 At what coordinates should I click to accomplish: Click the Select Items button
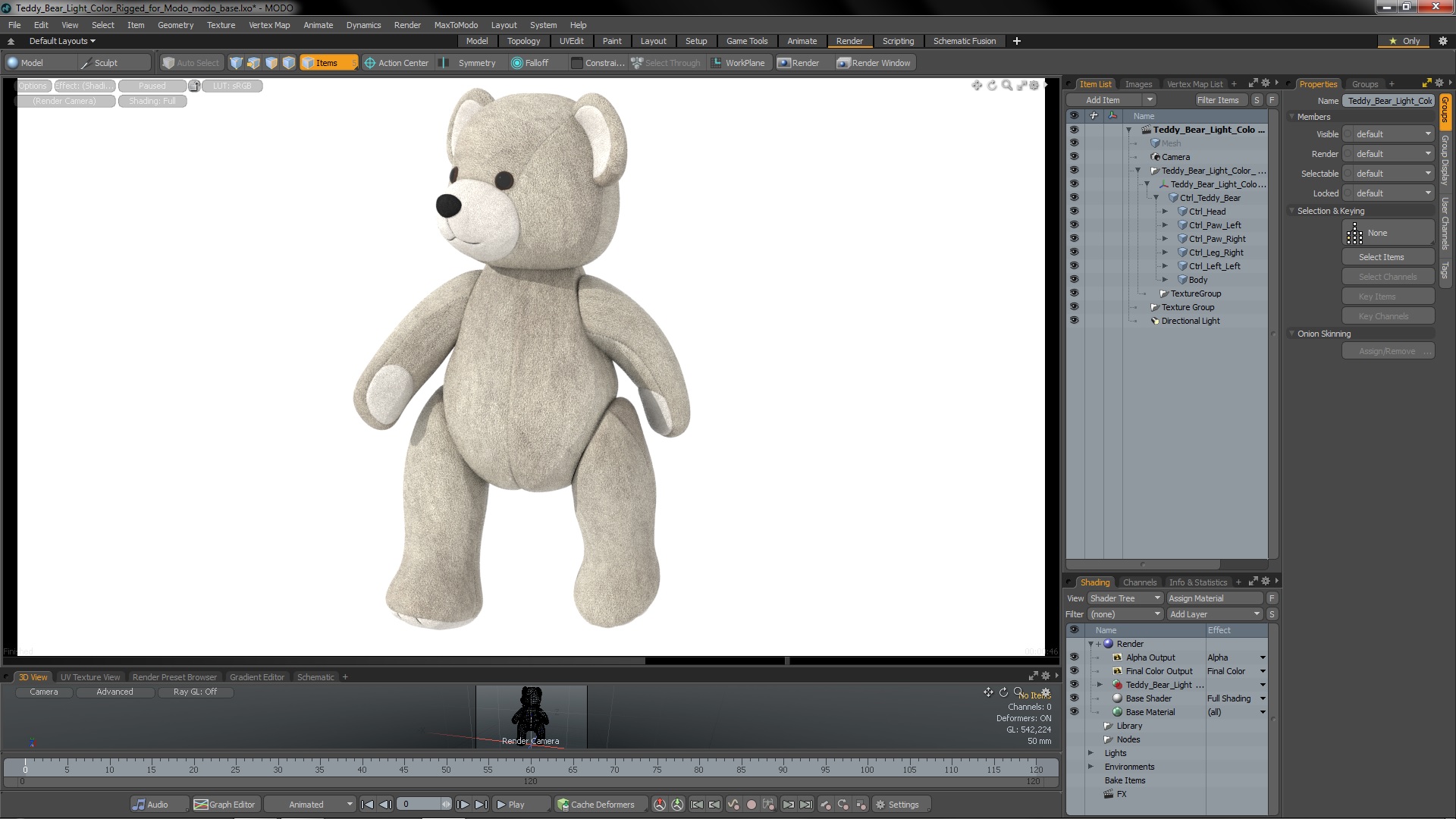(x=1388, y=257)
